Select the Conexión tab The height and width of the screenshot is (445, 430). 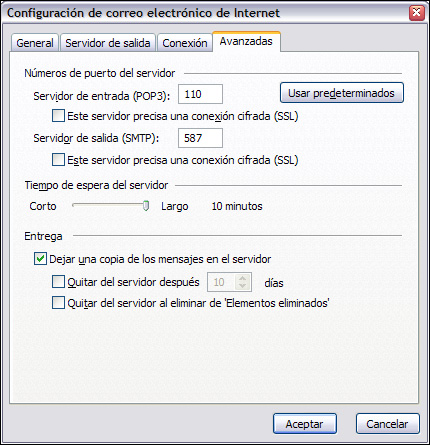[185, 43]
